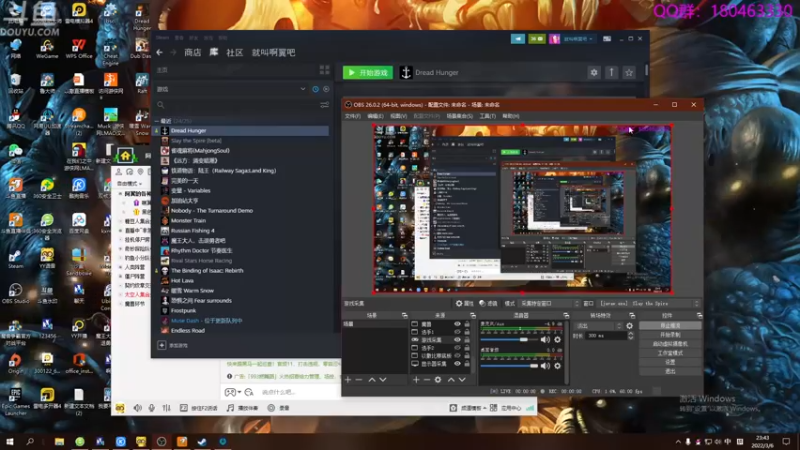This screenshot has width=800, height=450.
Task: Open Steam library grid view icon
Action: coord(324,69)
